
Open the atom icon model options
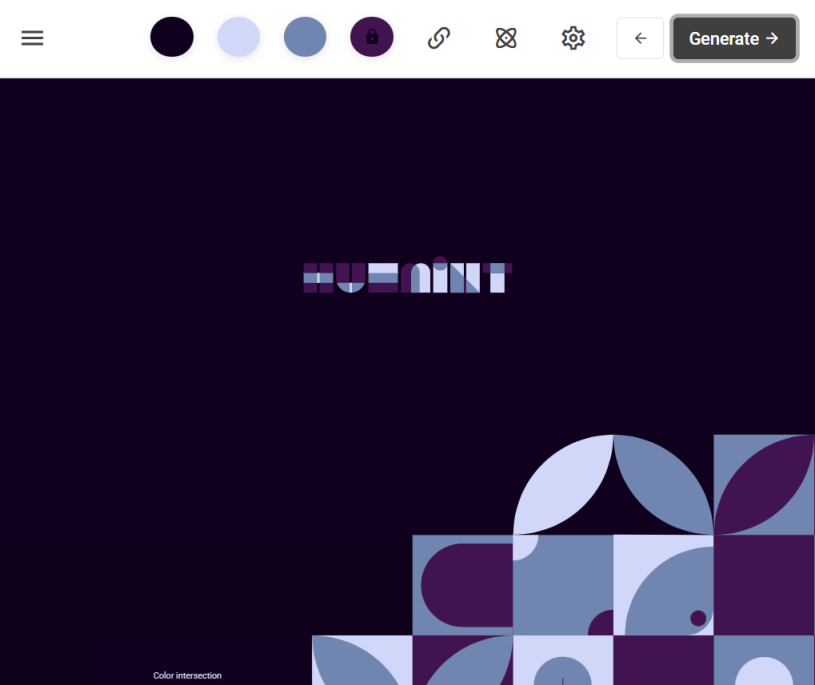click(x=506, y=38)
